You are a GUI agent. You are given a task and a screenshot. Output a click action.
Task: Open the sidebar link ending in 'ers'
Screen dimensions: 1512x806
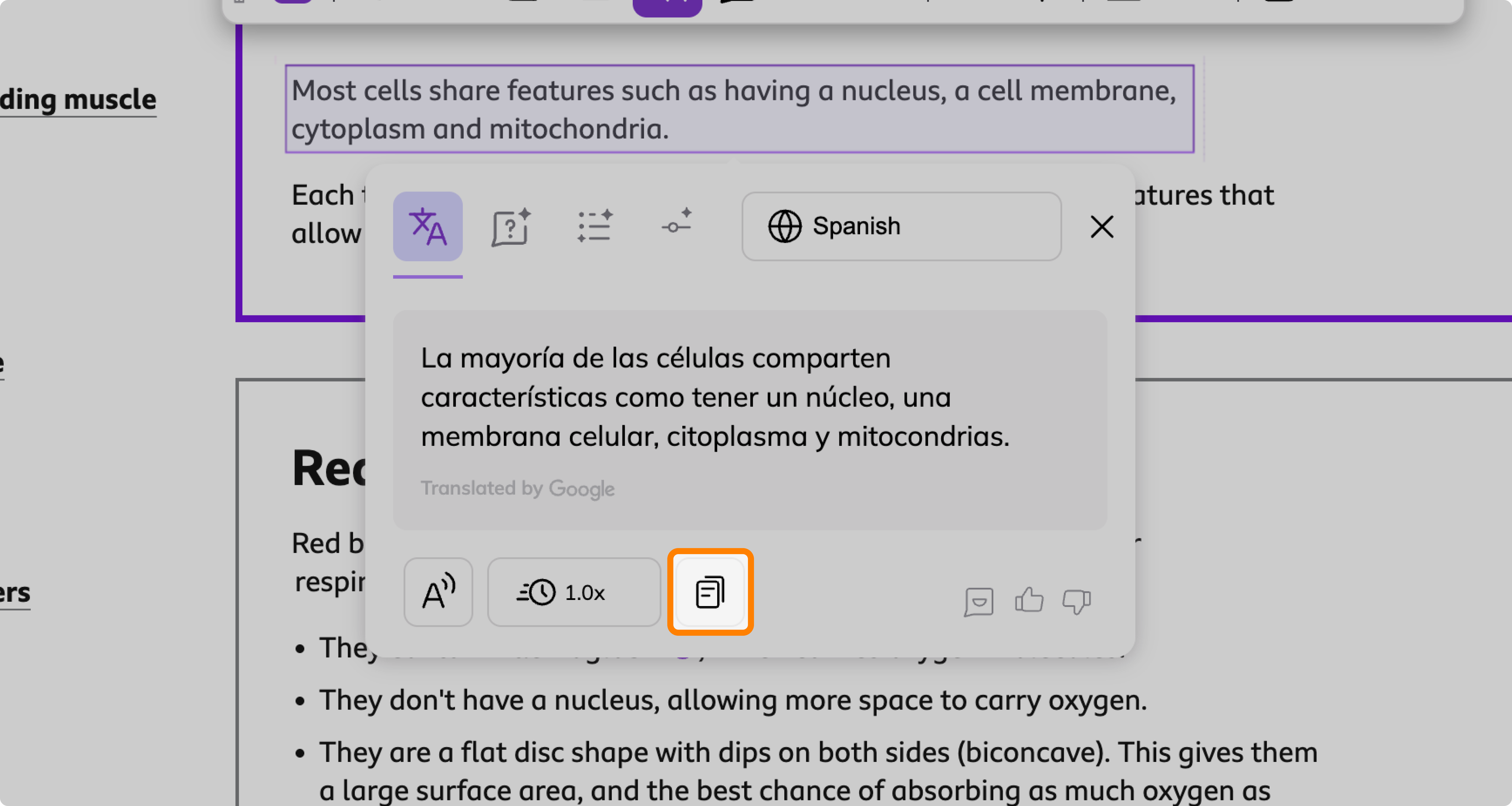15,592
